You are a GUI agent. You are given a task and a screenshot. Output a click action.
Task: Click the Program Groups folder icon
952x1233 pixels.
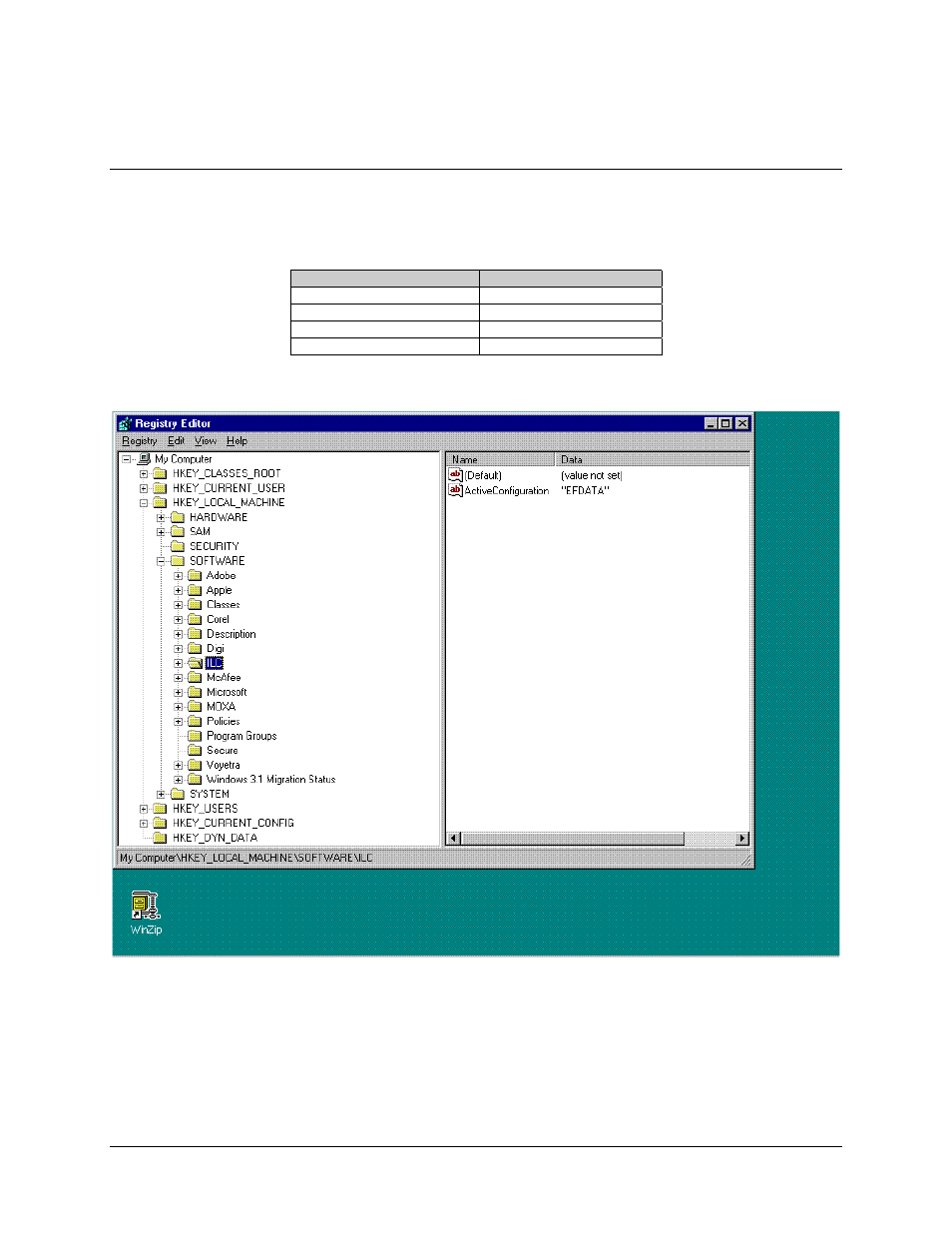195,736
